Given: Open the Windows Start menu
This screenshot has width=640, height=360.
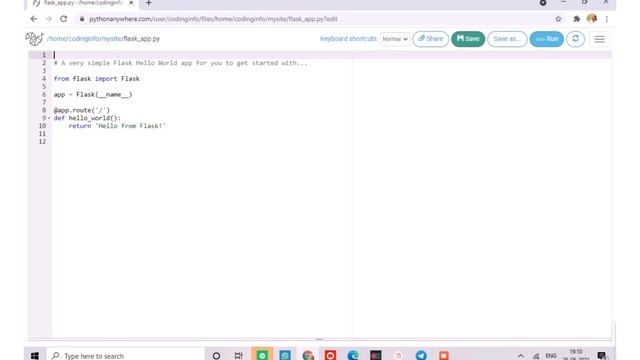Looking at the screenshot, I should (35, 356).
